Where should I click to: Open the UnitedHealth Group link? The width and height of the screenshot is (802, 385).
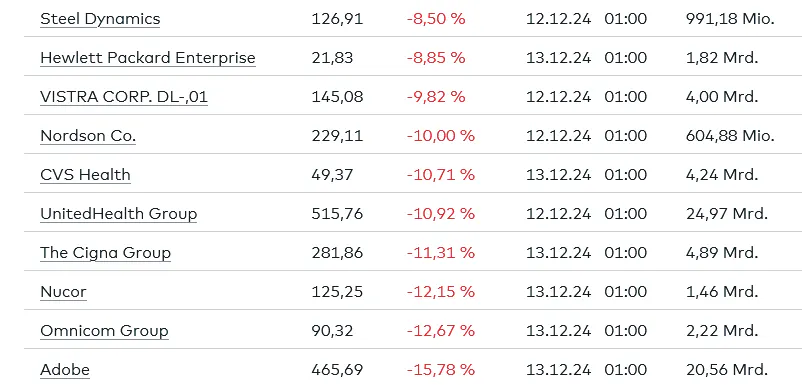coord(119,213)
